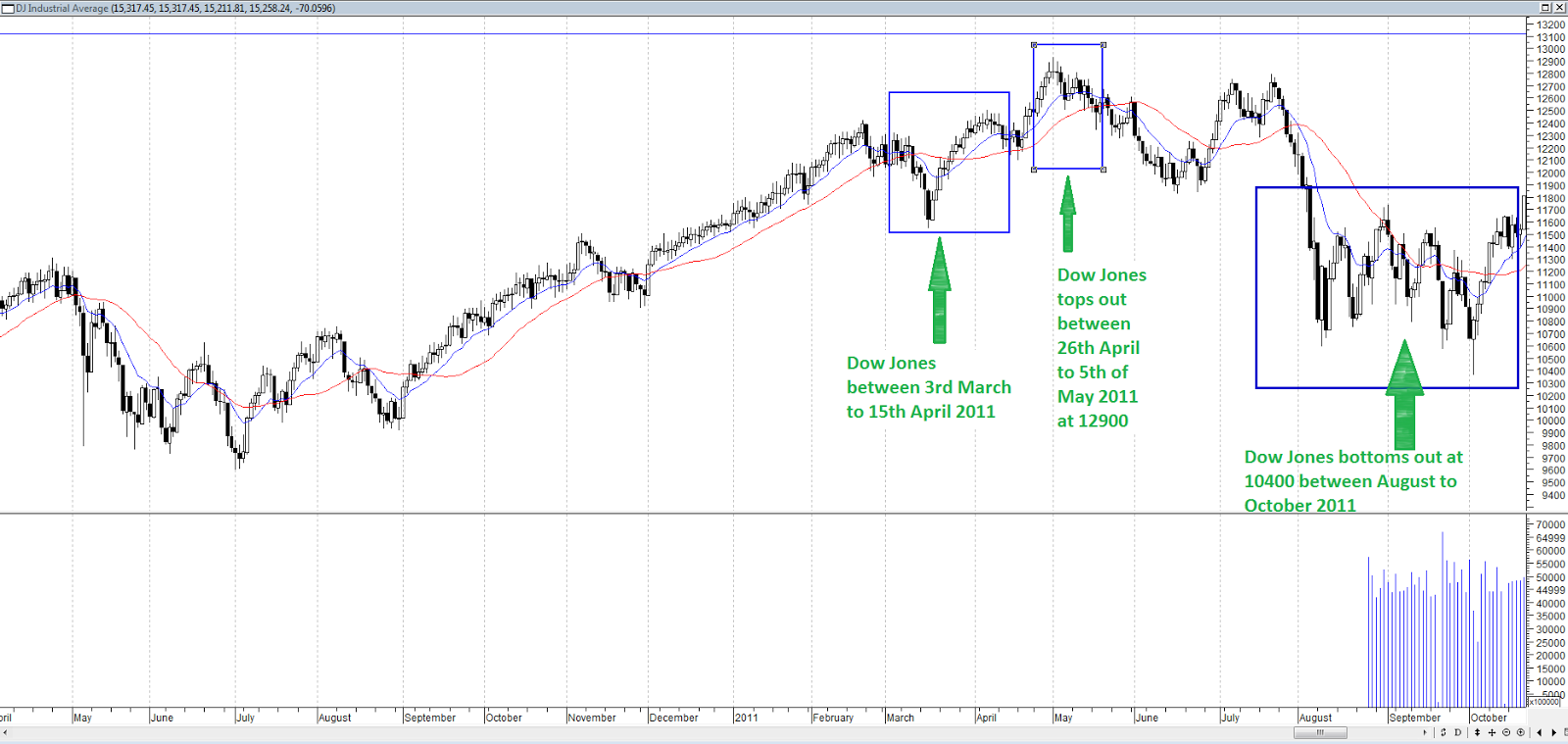This screenshot has width=1568, height=744.
Task: Click the refresh chart icon in bottom toolbar
Action: pyautogui.click(x=1444, y=732)
